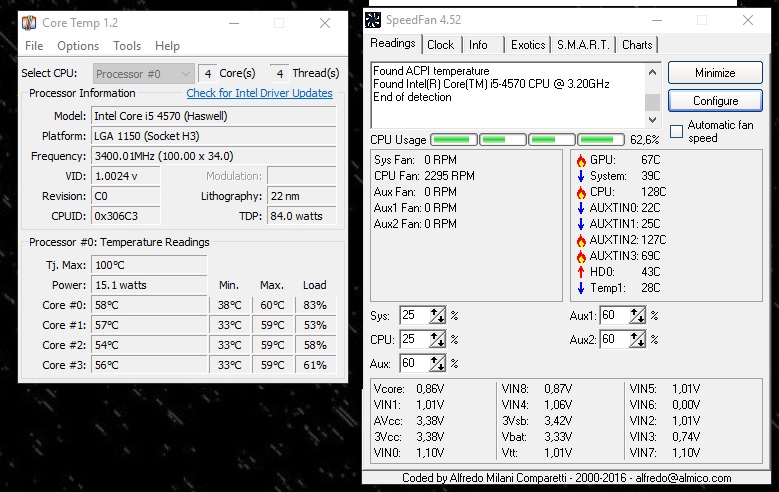Switch to the Exotics tab in SpeedFan
The width and height of the screenshot is (779, 492).
click(x=528, y=45)
